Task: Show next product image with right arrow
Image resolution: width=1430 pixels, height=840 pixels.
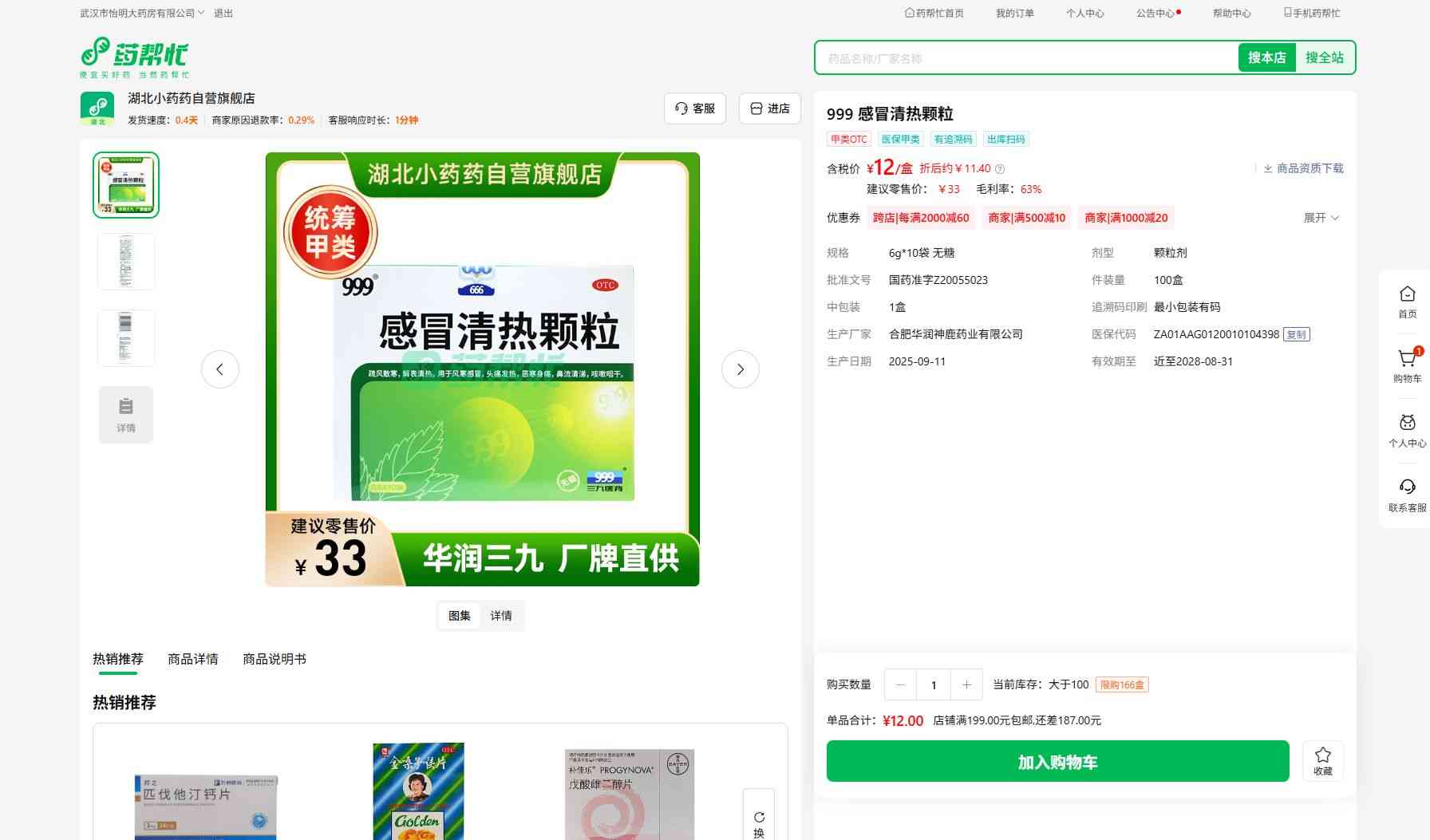Action: 740,369
